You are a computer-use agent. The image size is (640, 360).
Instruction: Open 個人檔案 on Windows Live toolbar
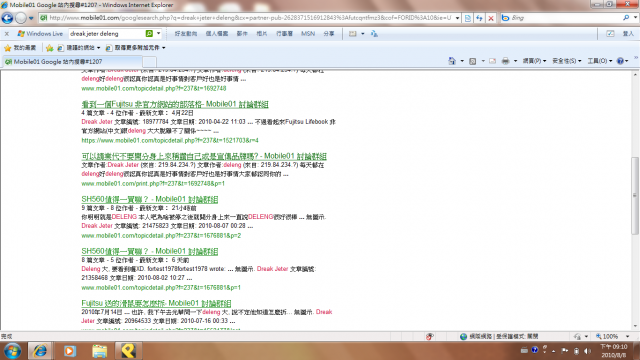[x=216, y=34]
